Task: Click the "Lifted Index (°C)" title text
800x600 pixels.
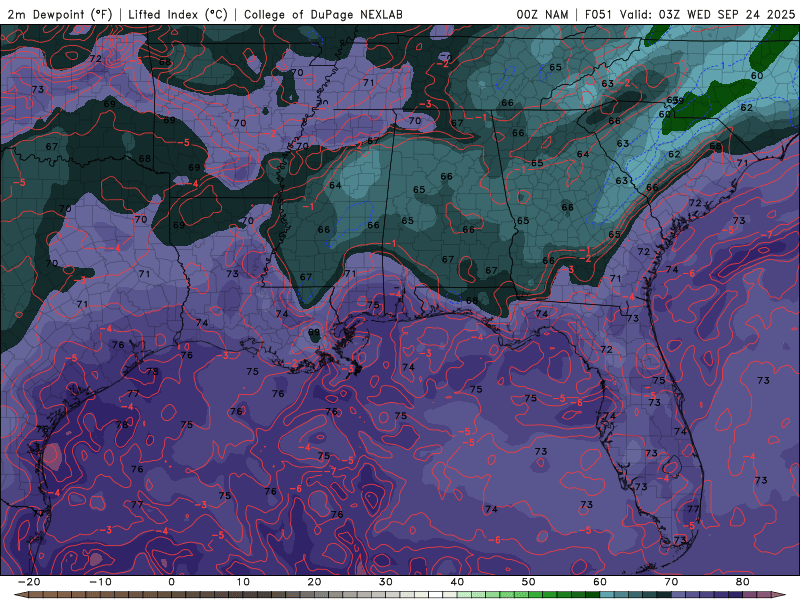Action: pos(178,14)
